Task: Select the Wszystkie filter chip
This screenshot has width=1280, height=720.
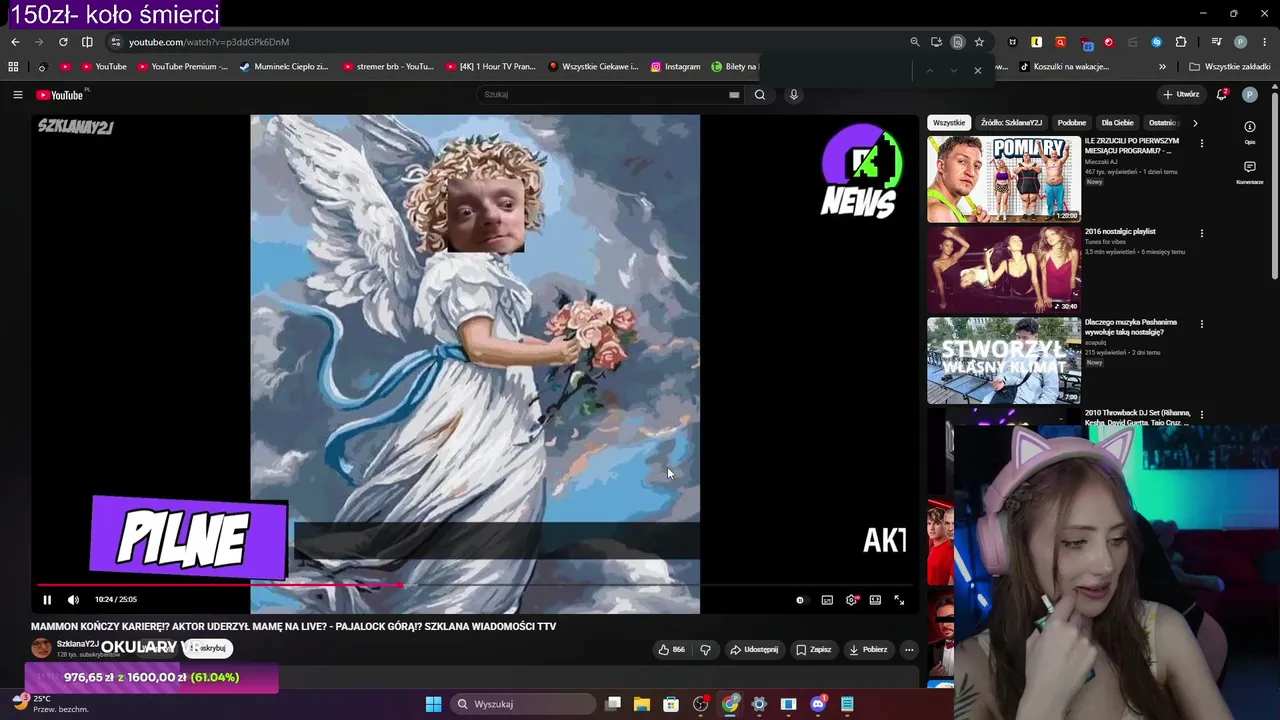Action: tap(949, 123)
